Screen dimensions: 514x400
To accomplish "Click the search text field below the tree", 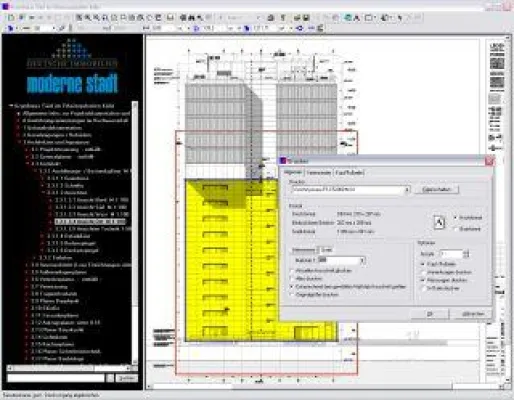I will [x=56, y=378].
